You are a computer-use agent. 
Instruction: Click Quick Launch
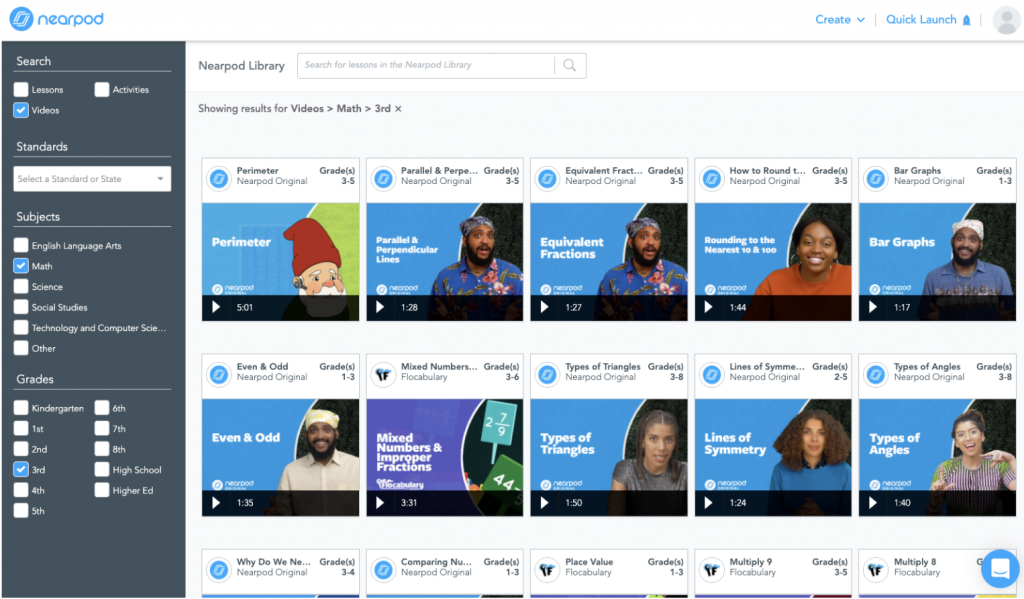(928, 20)
